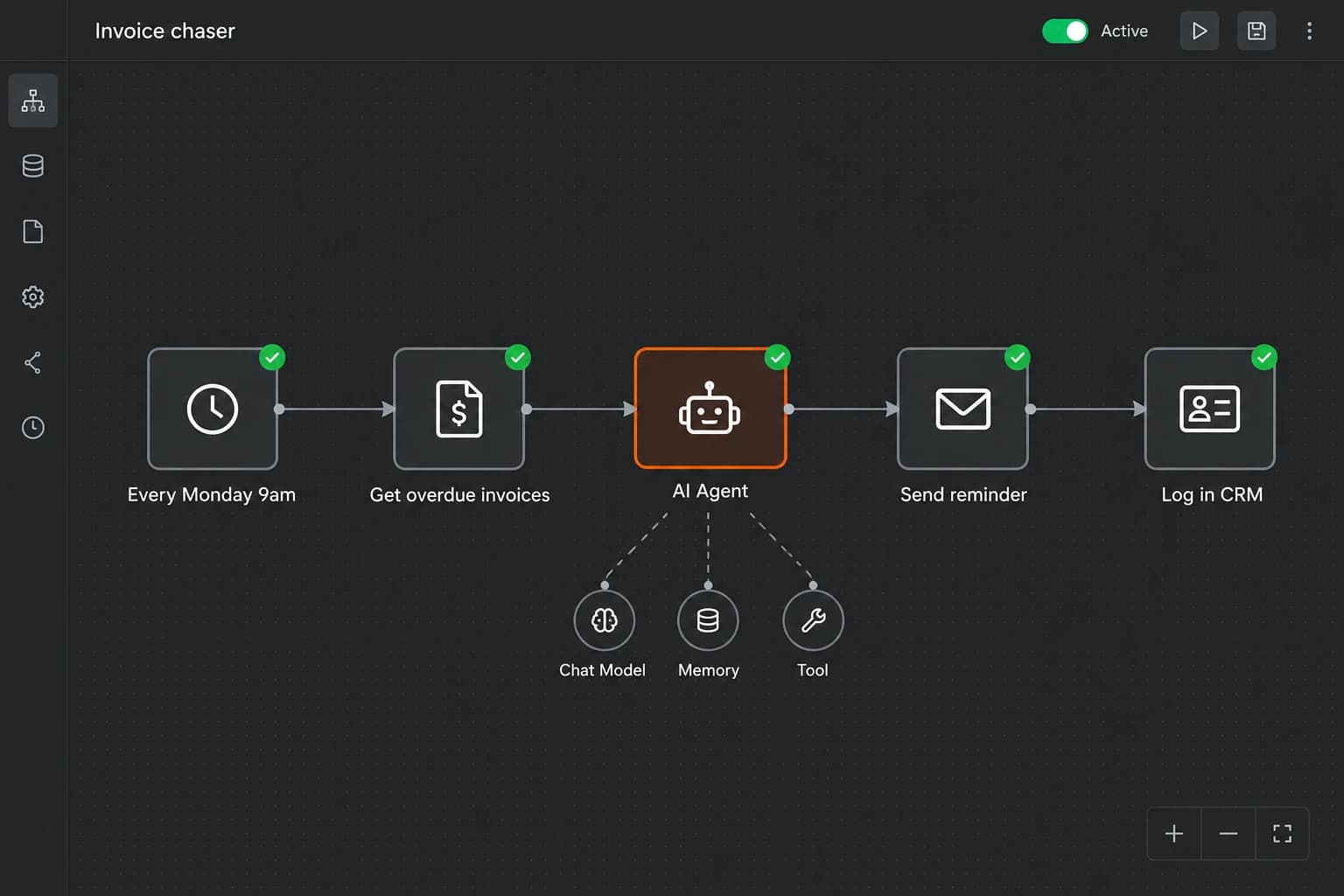Click the Invoice chaser workflow title

pos(164,31)
